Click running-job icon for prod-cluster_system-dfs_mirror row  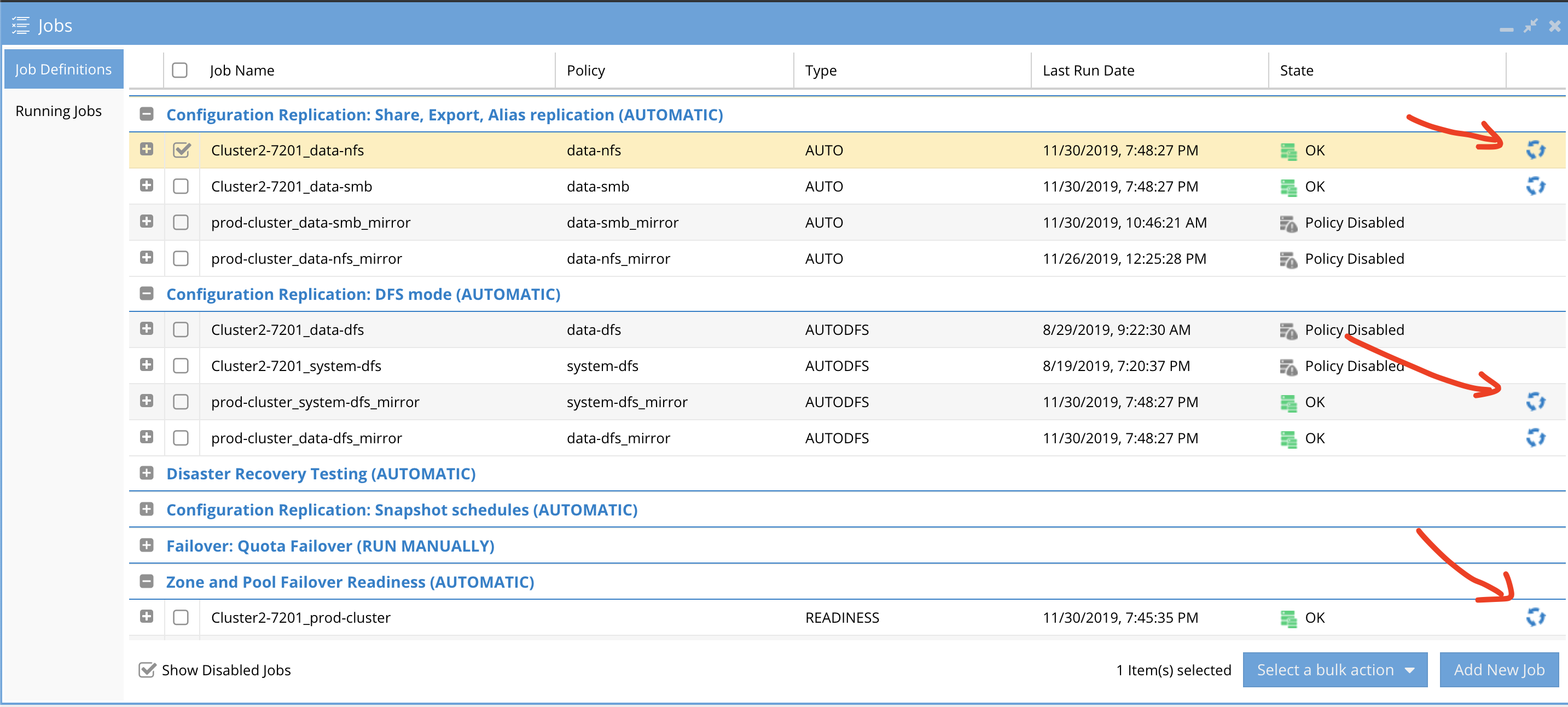coord(1535,402)
